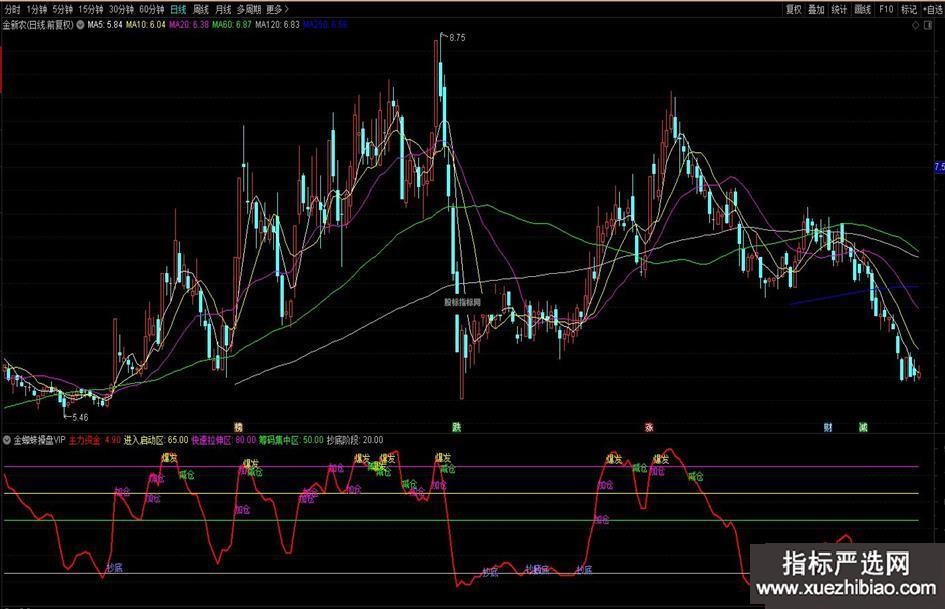Click the 5.46 low price label
The image size is (945, 609).
tap(80, 417)
